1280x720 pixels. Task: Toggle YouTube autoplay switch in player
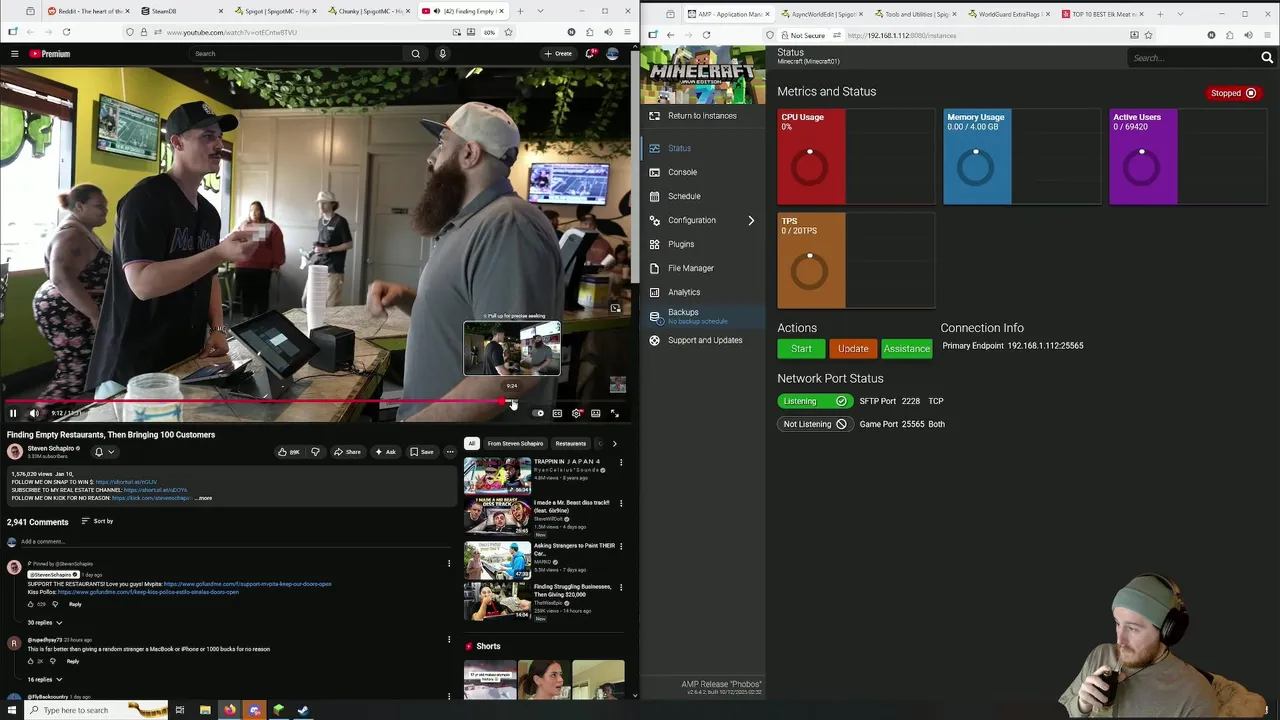(x=538, y=413)
